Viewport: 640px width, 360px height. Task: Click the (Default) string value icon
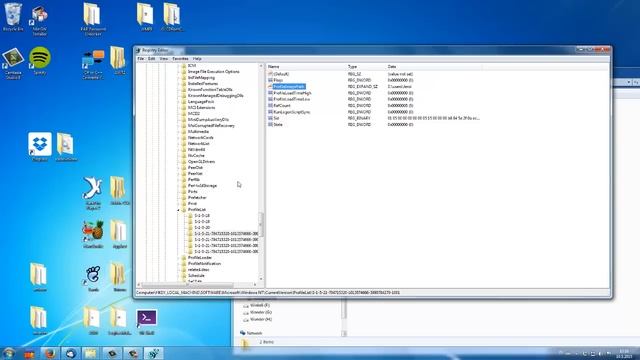270,74
